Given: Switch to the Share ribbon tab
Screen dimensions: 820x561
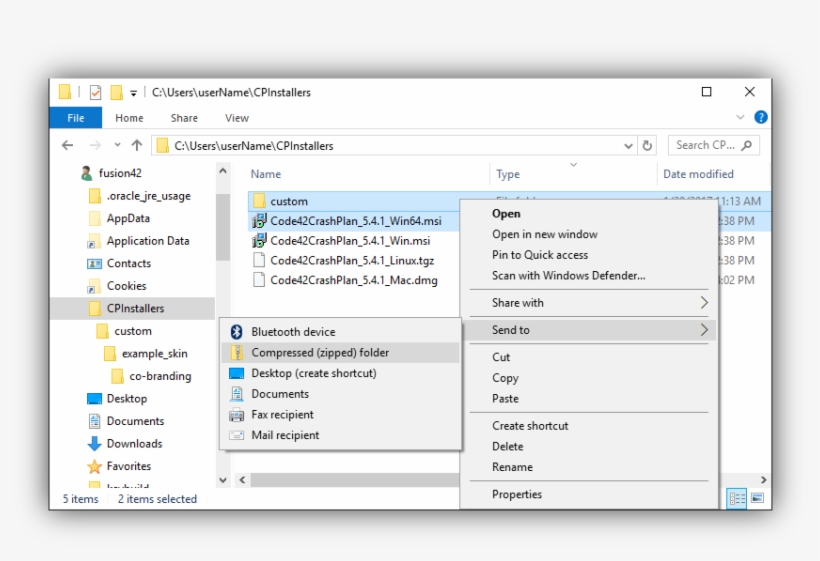Looking at the screenshot, I should pos(184,118).
